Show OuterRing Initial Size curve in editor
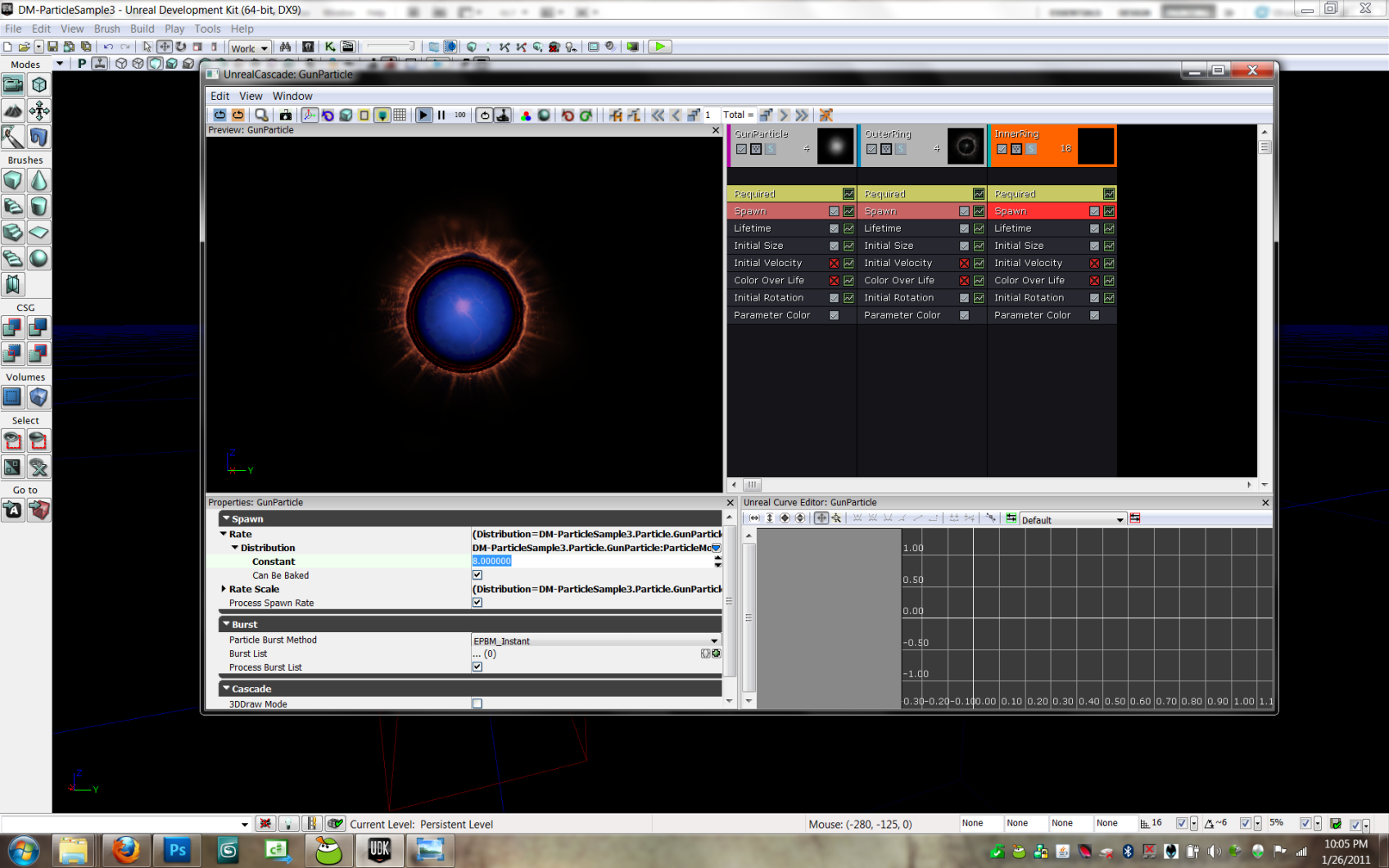This screenshot has height=868, width=1389. point(979,246)
